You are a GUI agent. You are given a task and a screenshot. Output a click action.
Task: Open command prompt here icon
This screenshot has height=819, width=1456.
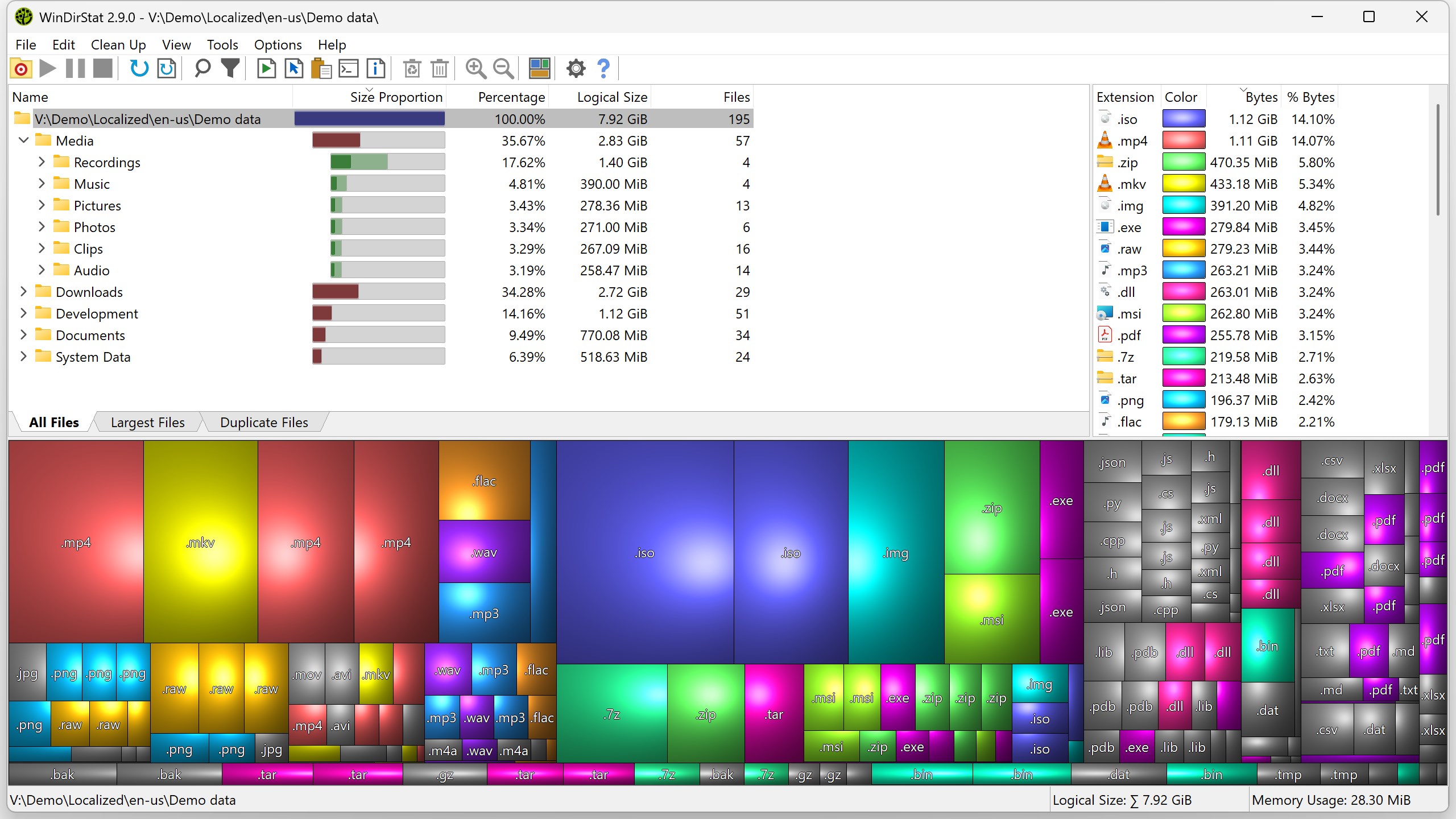[349, 69]
